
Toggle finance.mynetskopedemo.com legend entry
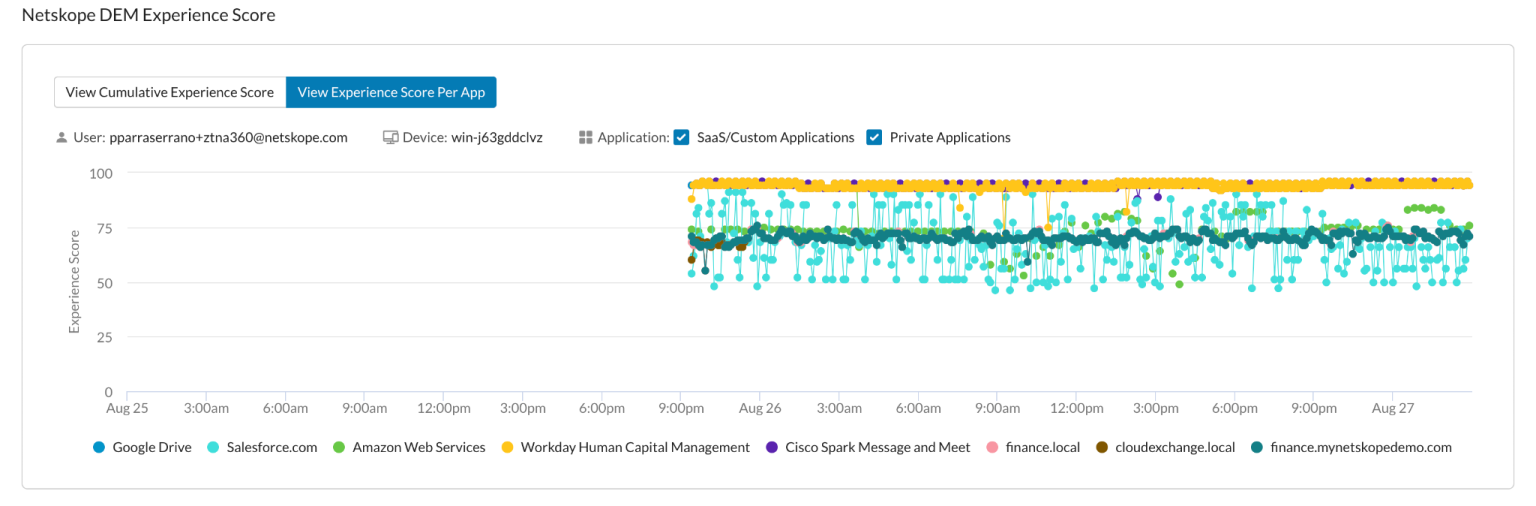[1360, 448]
